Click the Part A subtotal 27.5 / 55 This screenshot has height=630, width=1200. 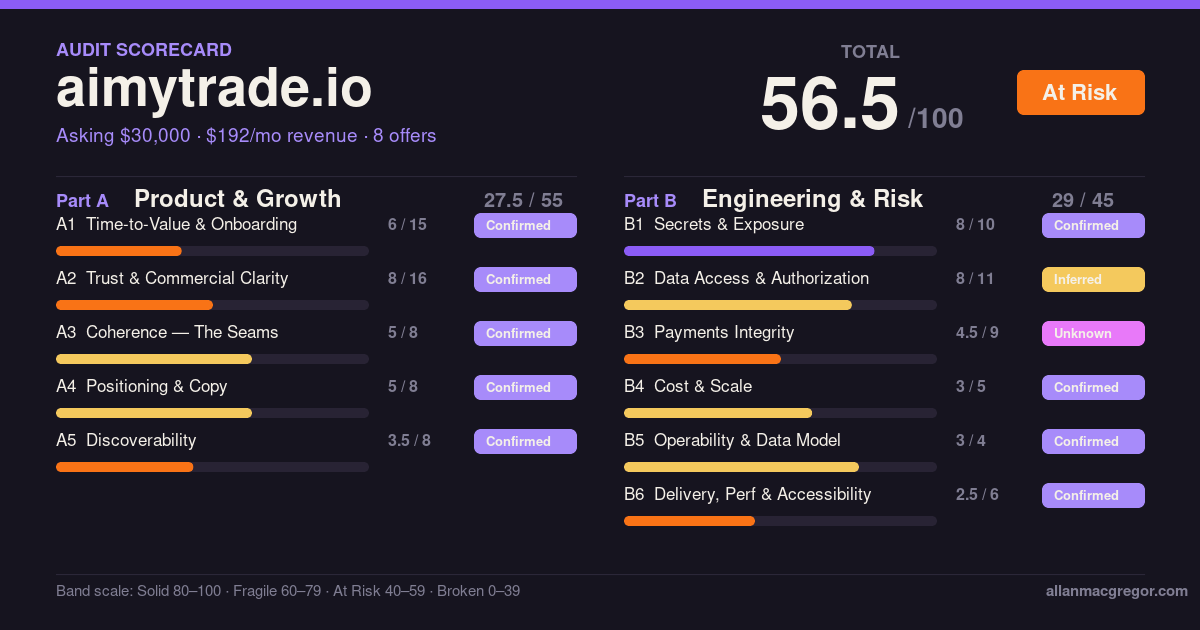tap(523, 200)
